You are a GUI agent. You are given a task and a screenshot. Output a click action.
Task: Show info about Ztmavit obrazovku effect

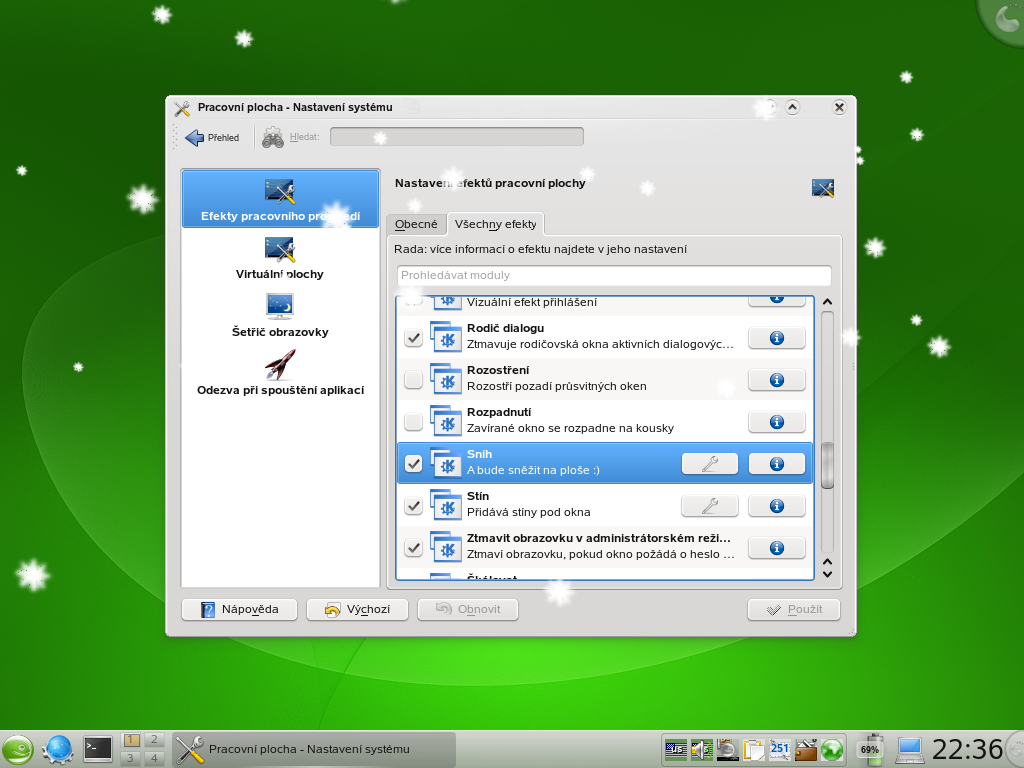(776, 548)
